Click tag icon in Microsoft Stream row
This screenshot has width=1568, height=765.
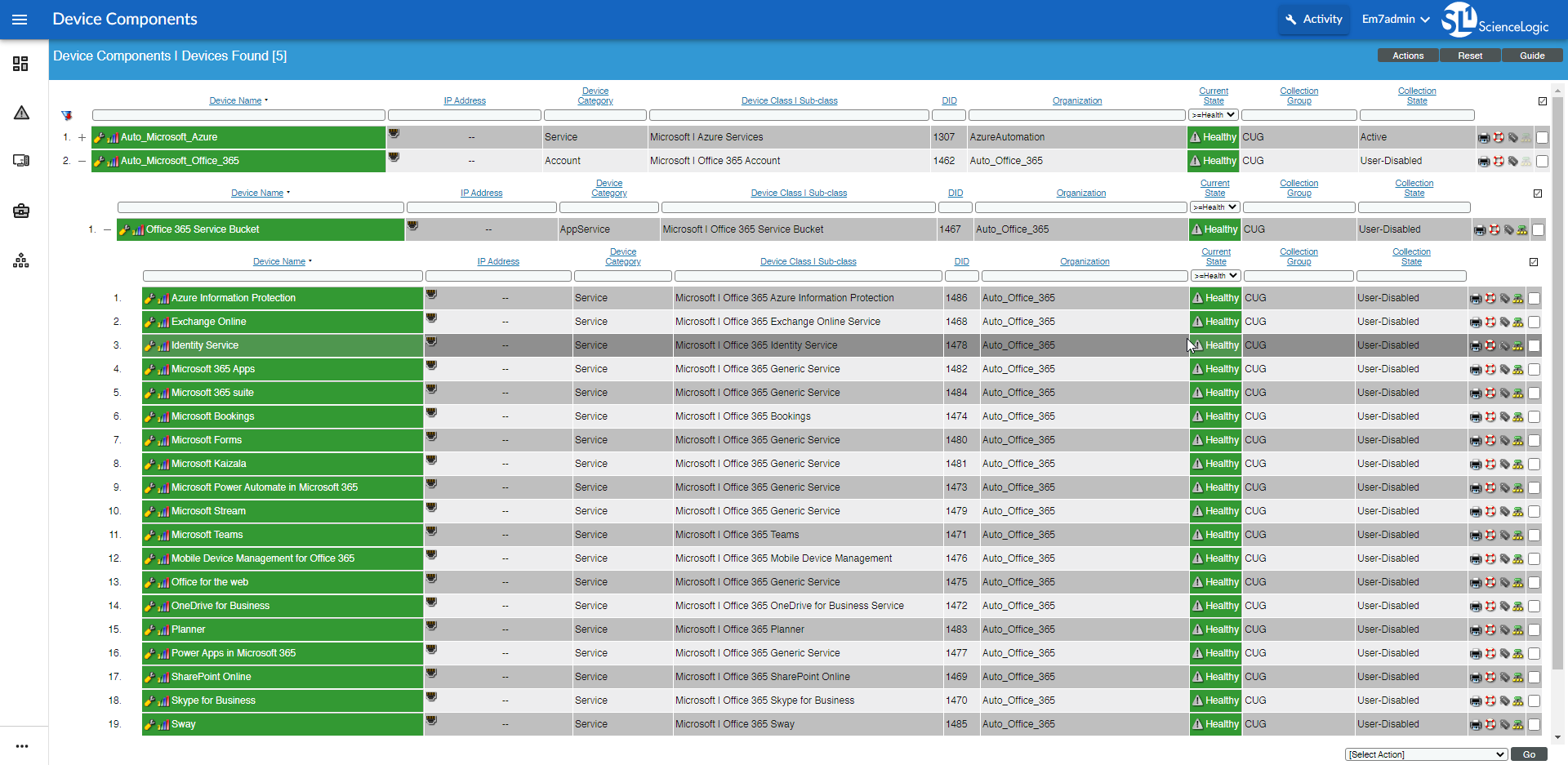1504,512
